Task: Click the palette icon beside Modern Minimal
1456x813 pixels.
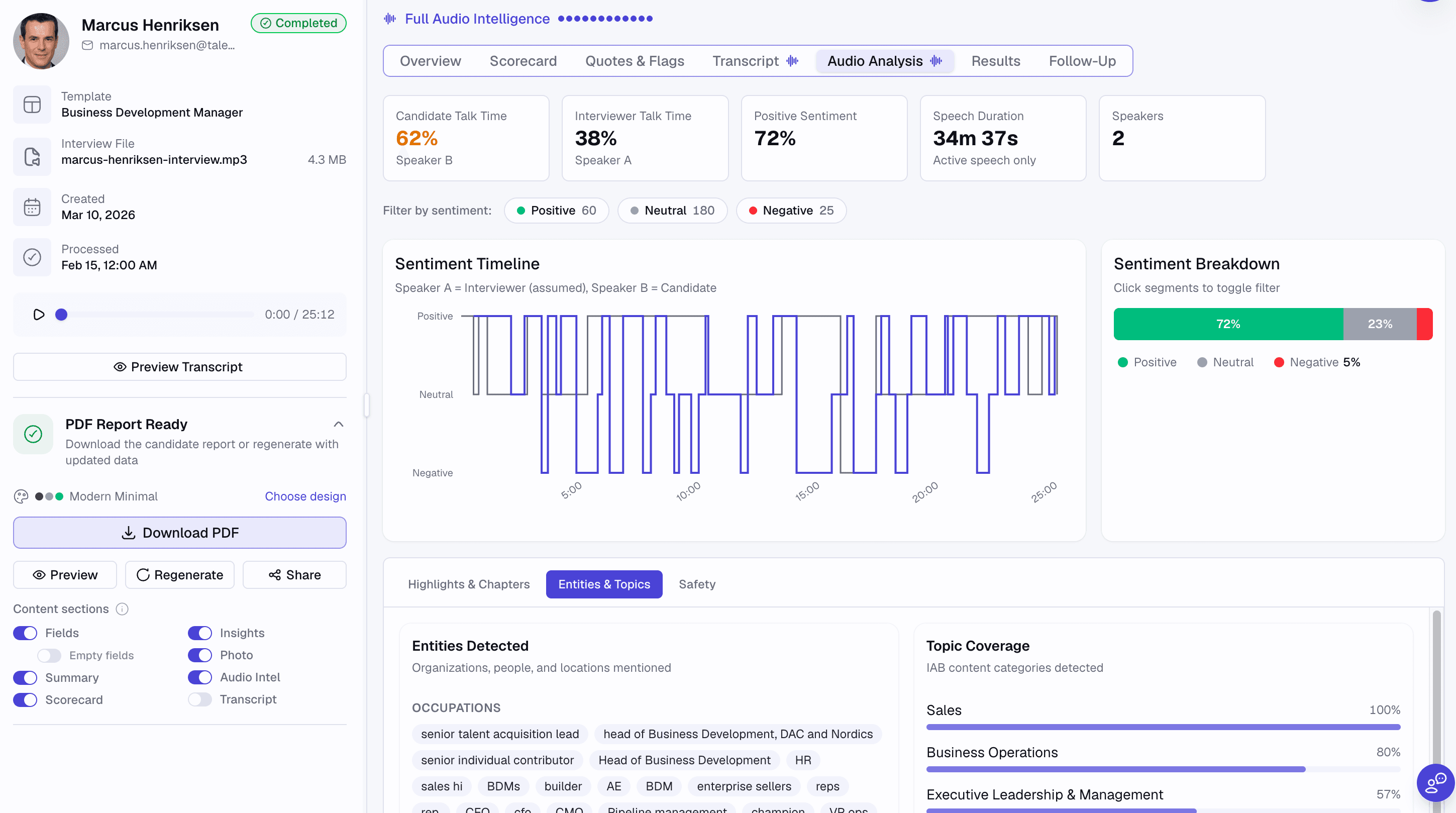Action: [x=21, y=496]
